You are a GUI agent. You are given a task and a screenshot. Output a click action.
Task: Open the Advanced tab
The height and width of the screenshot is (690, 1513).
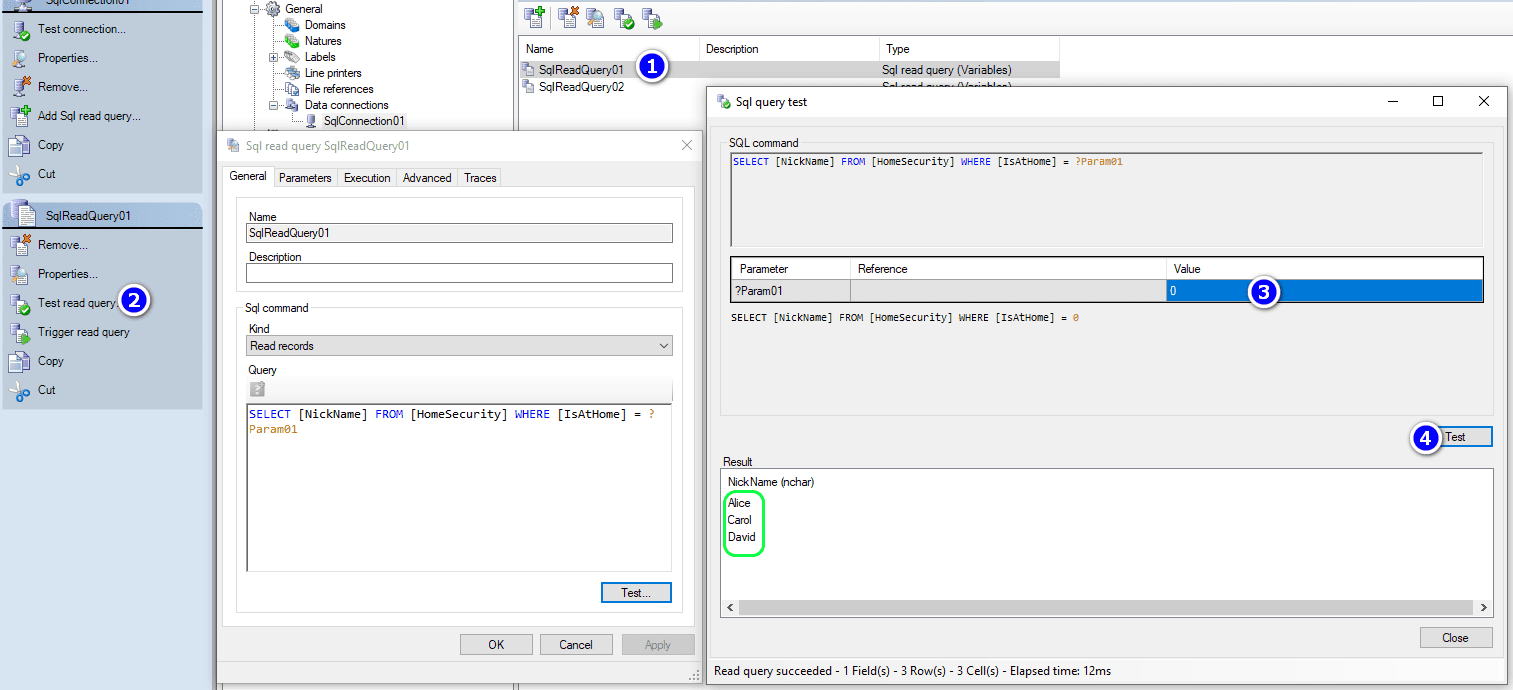[x=427, y=178]
